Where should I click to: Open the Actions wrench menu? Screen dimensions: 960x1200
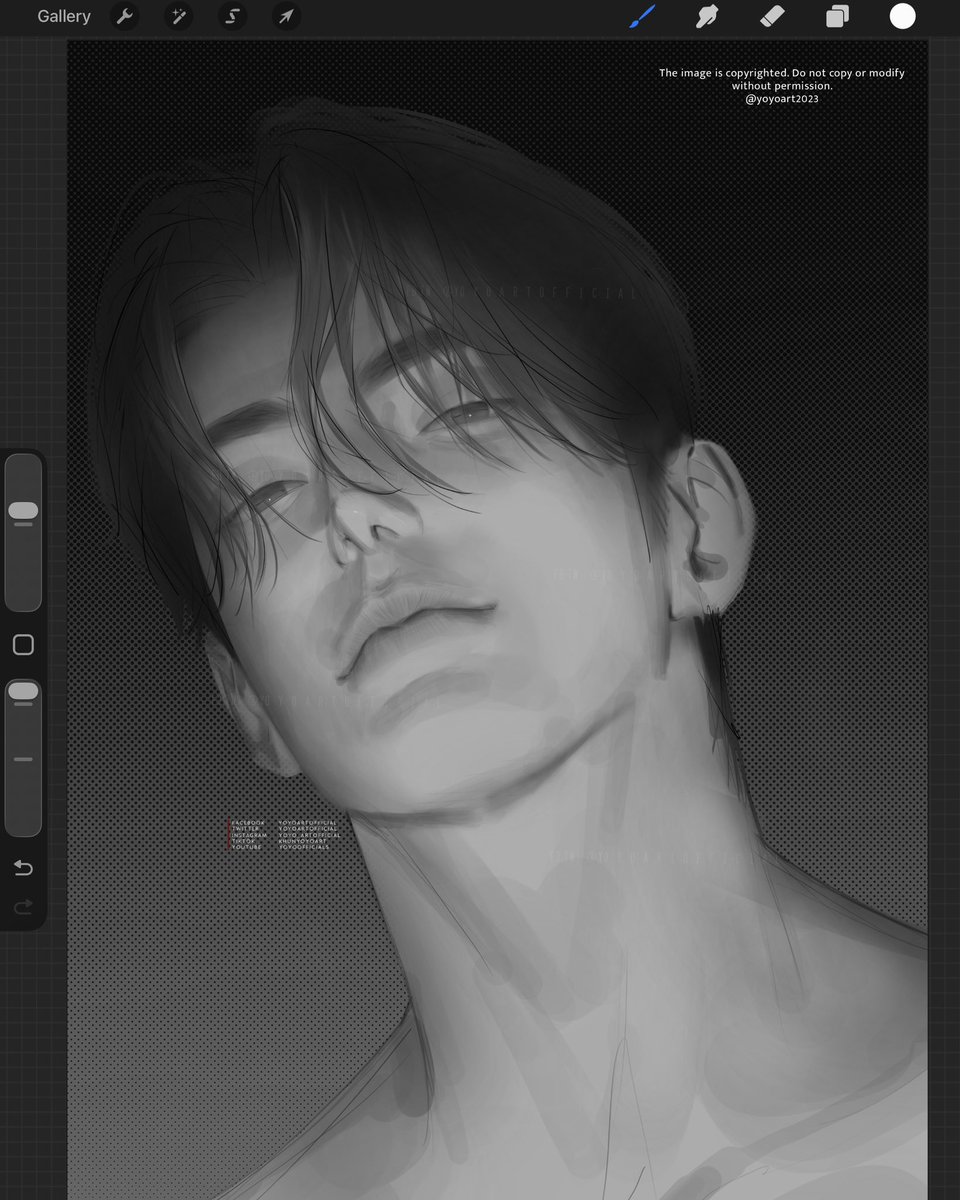[x=125, y=16]
